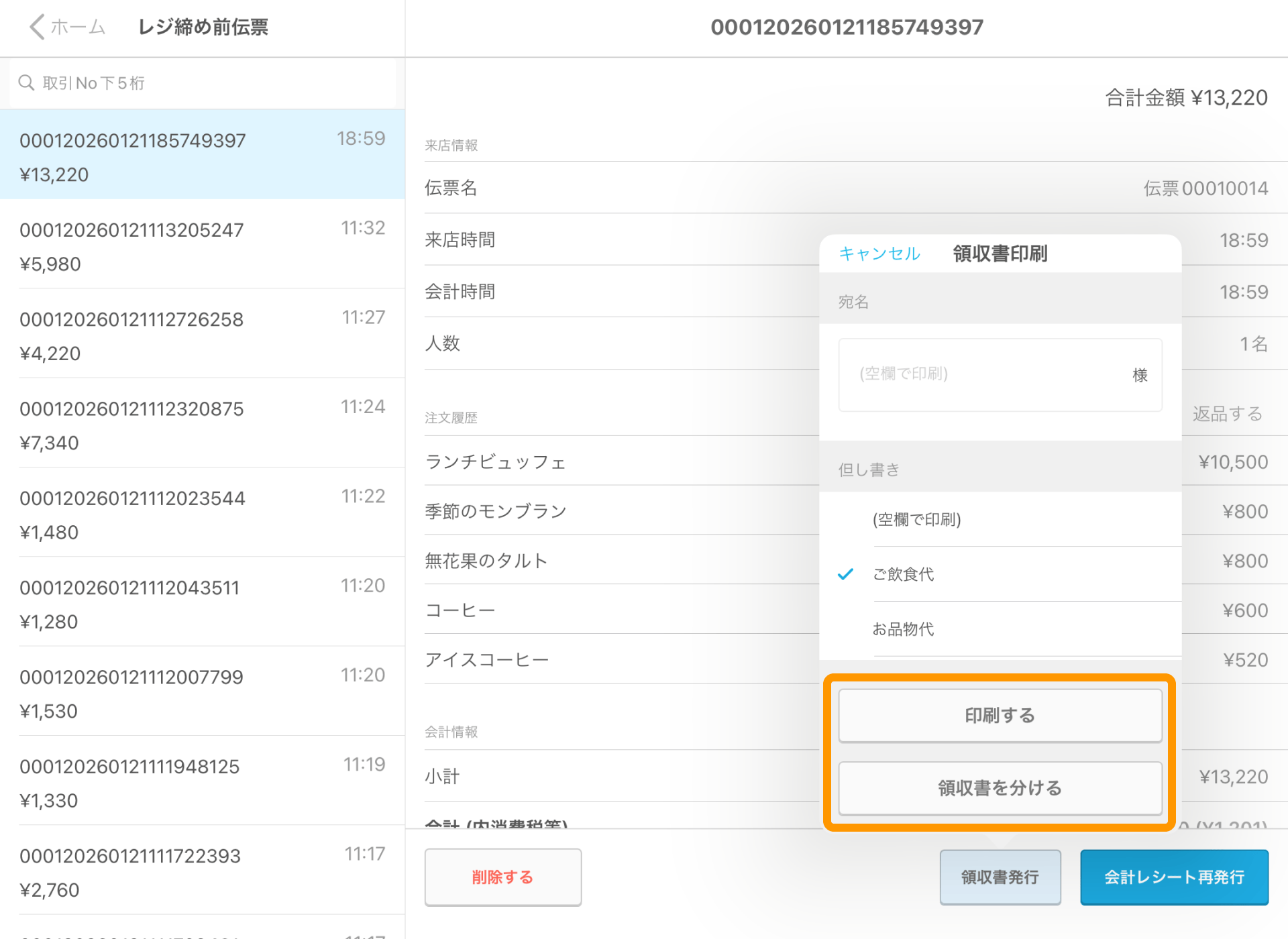The height and width of the screenshot is (939, 1288).
Task: Cancel the 領収書印刷 dialog
Action: 879,254
